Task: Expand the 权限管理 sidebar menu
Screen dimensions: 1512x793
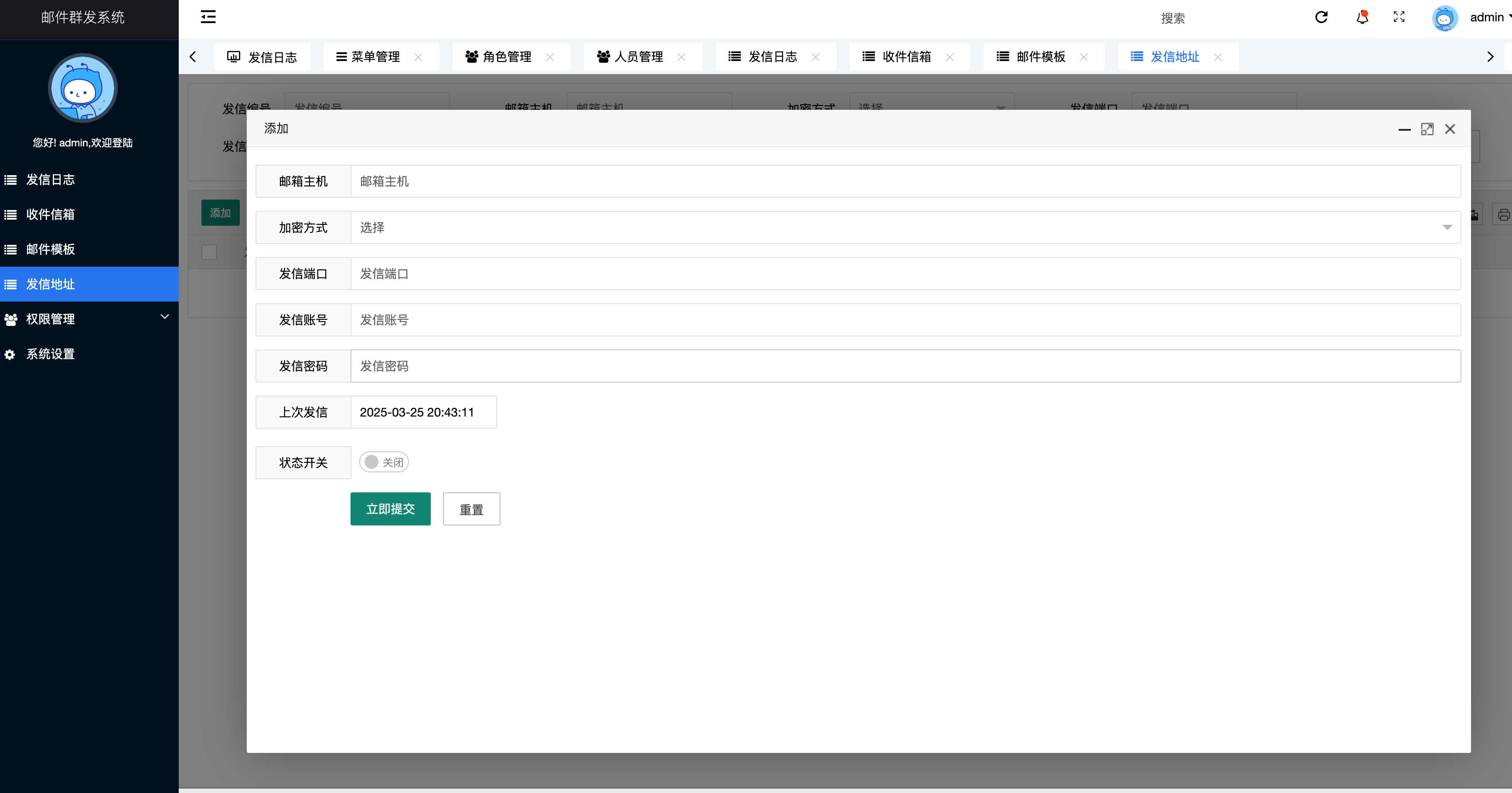Action: click(89, 319)
